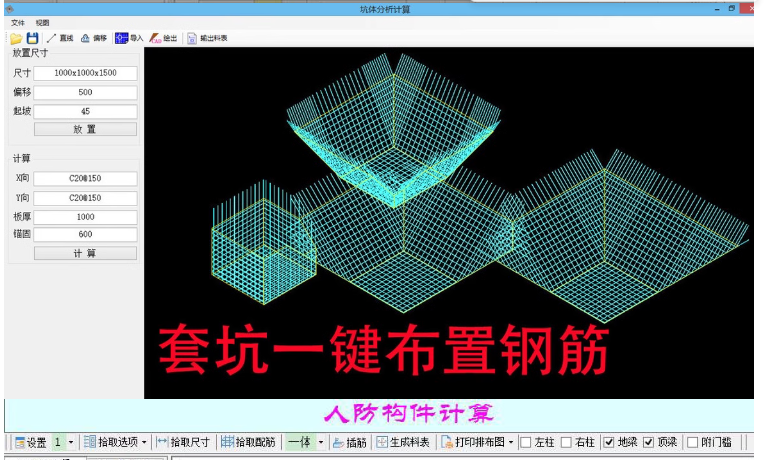Click the 板厚 input field
Screen dimensions: 765x460
tap(85, 217)
